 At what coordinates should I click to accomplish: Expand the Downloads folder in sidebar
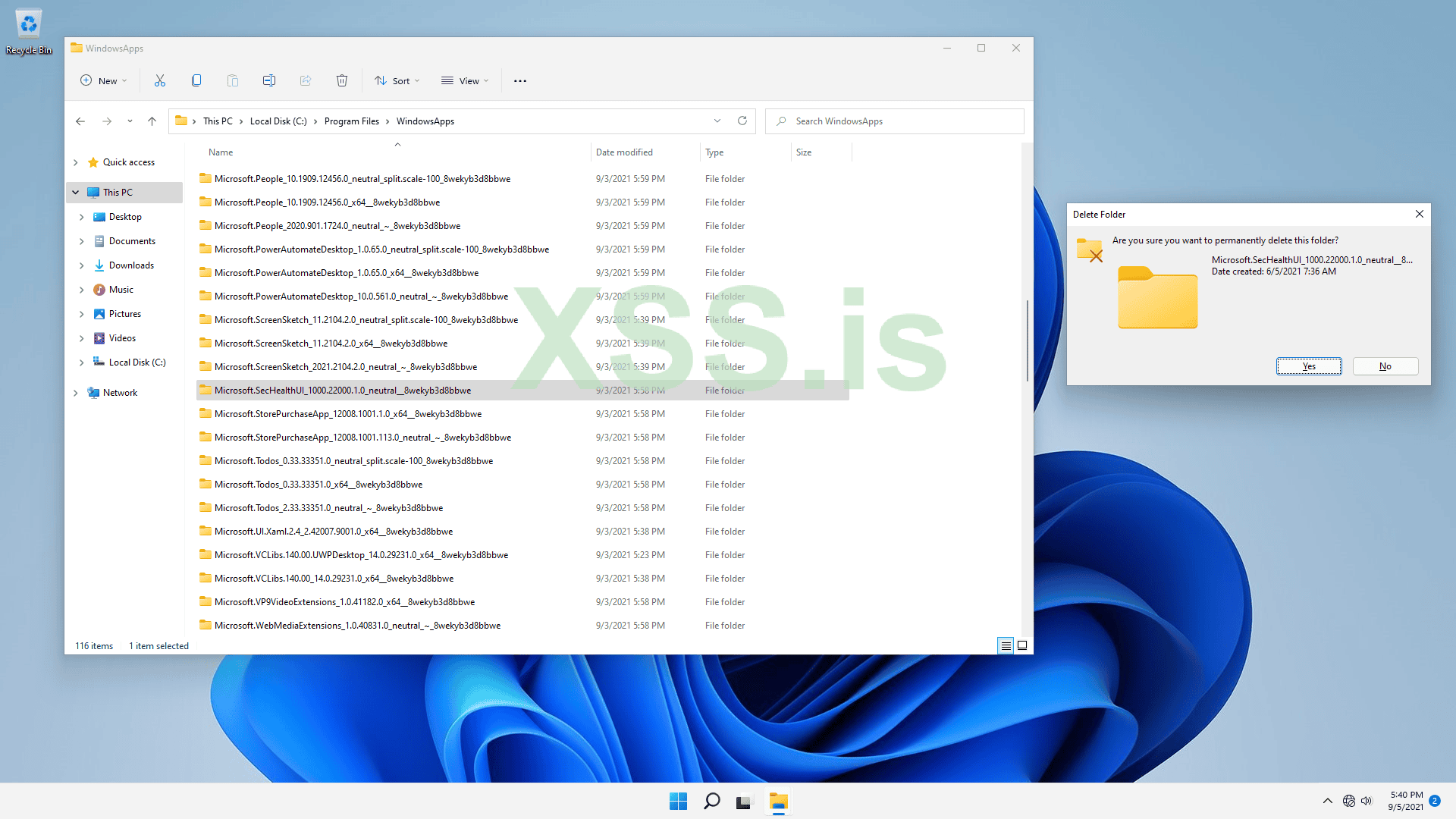pos(81,265)
